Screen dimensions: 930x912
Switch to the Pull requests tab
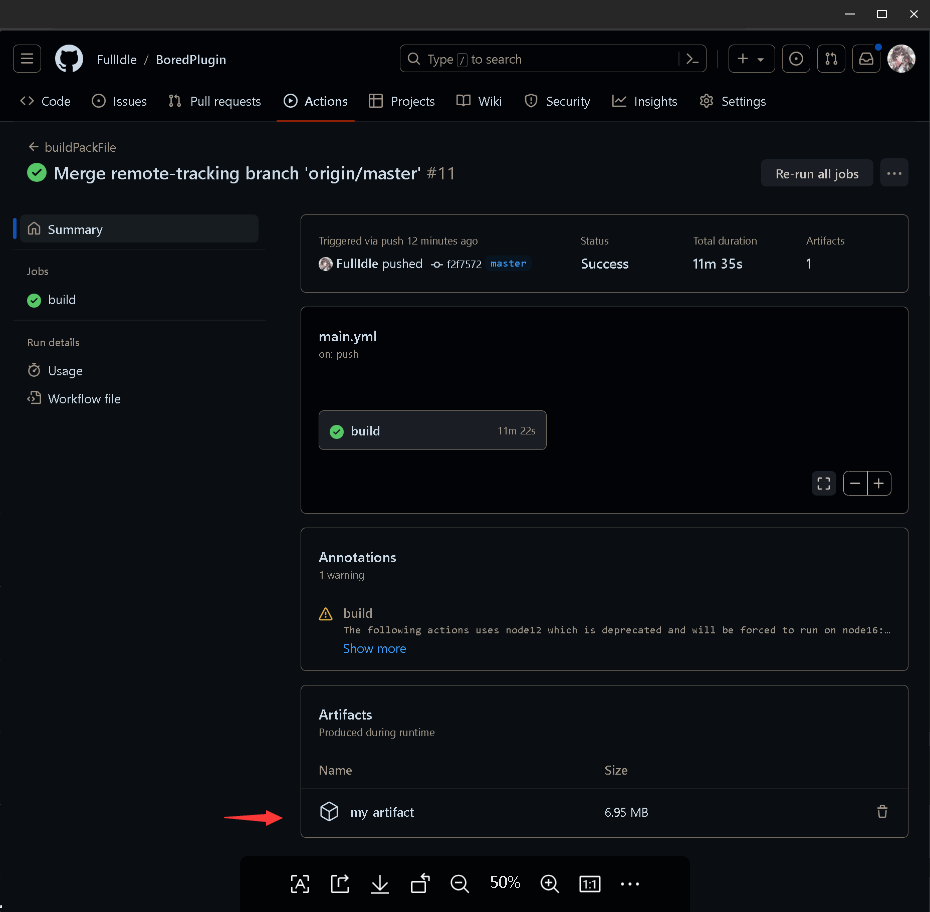[x=215, y=101]
